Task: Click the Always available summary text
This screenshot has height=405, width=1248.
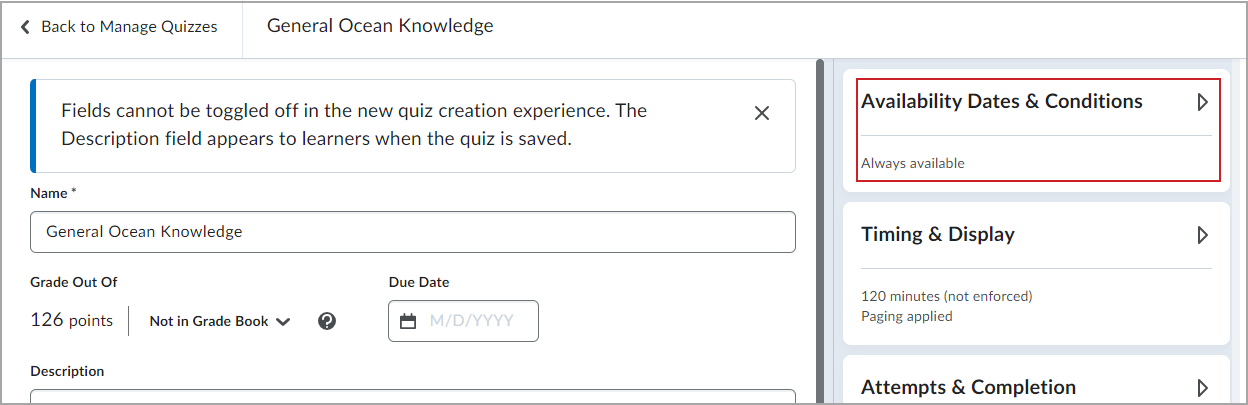Action: (x=913, y=163)
